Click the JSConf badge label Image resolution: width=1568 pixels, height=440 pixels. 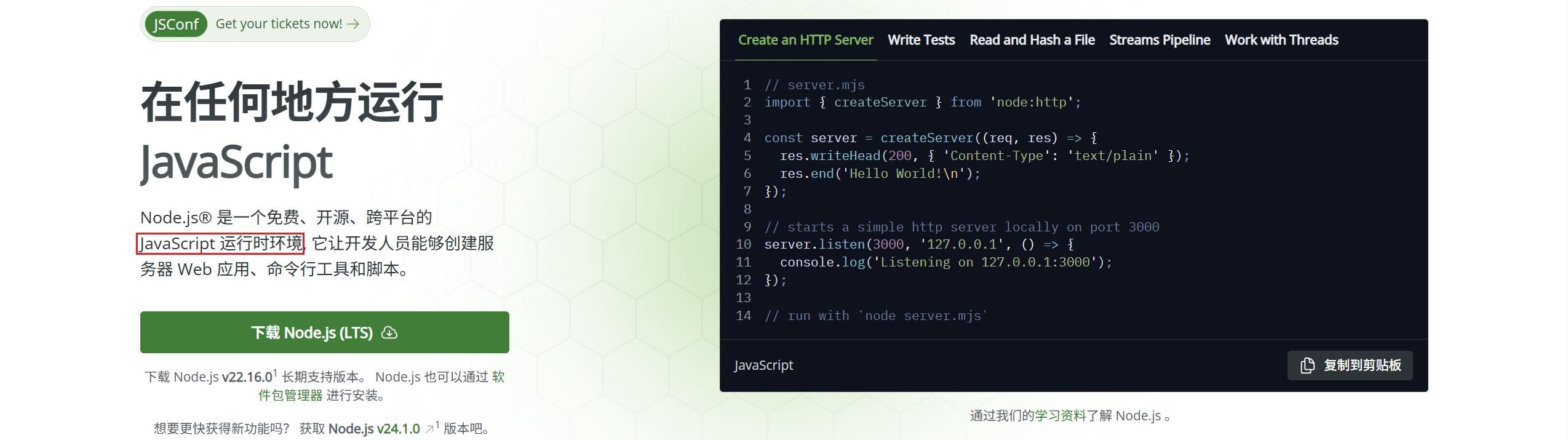[x=176, y=24]
